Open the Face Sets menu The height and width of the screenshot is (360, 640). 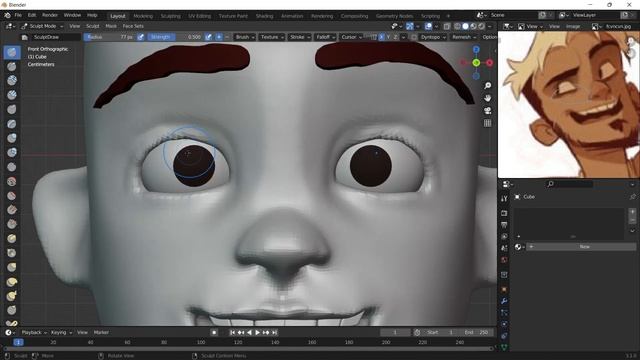[133, 26]
